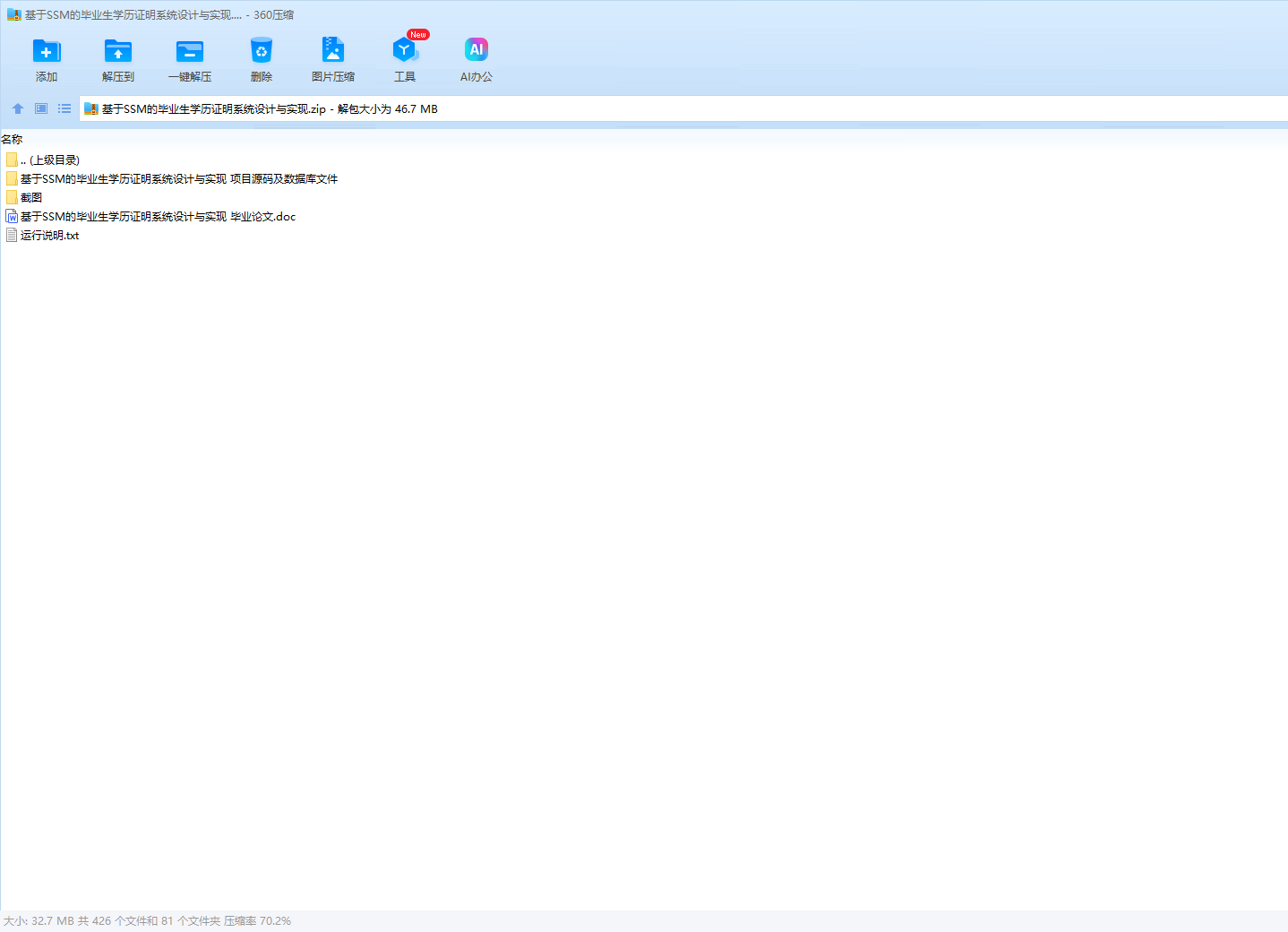Image resolution: width=1288 pixels, height=932 pixels.
Task: Switch to list view mode
Action: click(64, 108)
